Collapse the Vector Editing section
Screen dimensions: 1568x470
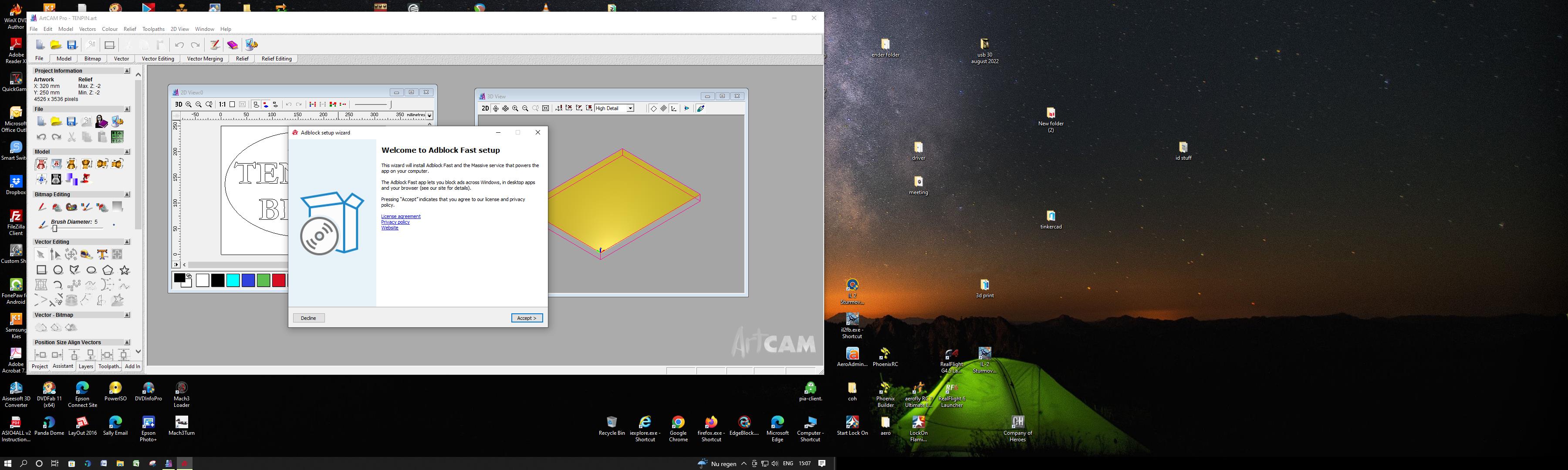[x=127, y=242]
